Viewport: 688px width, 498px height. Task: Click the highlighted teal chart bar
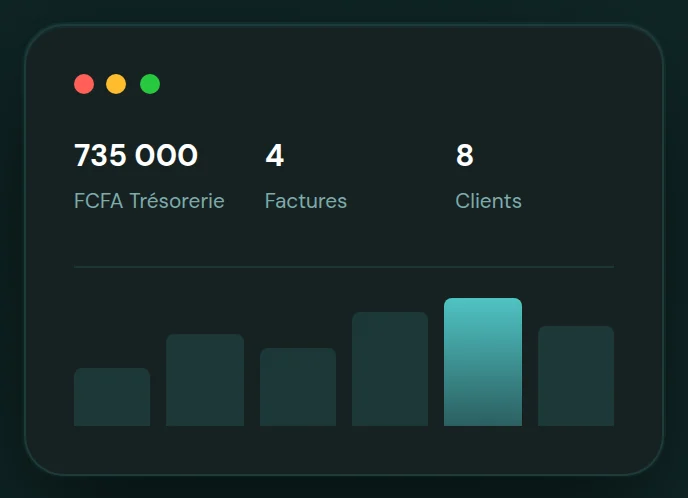(483, 362)
